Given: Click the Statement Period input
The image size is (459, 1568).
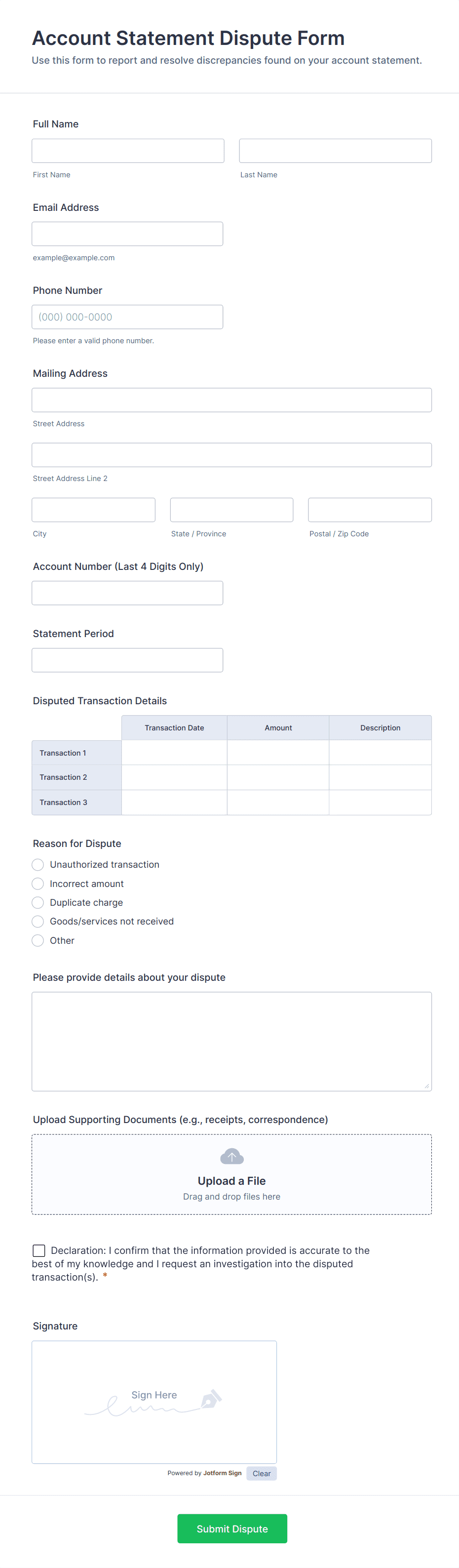Looking at the screenshot, I should 127,660.
